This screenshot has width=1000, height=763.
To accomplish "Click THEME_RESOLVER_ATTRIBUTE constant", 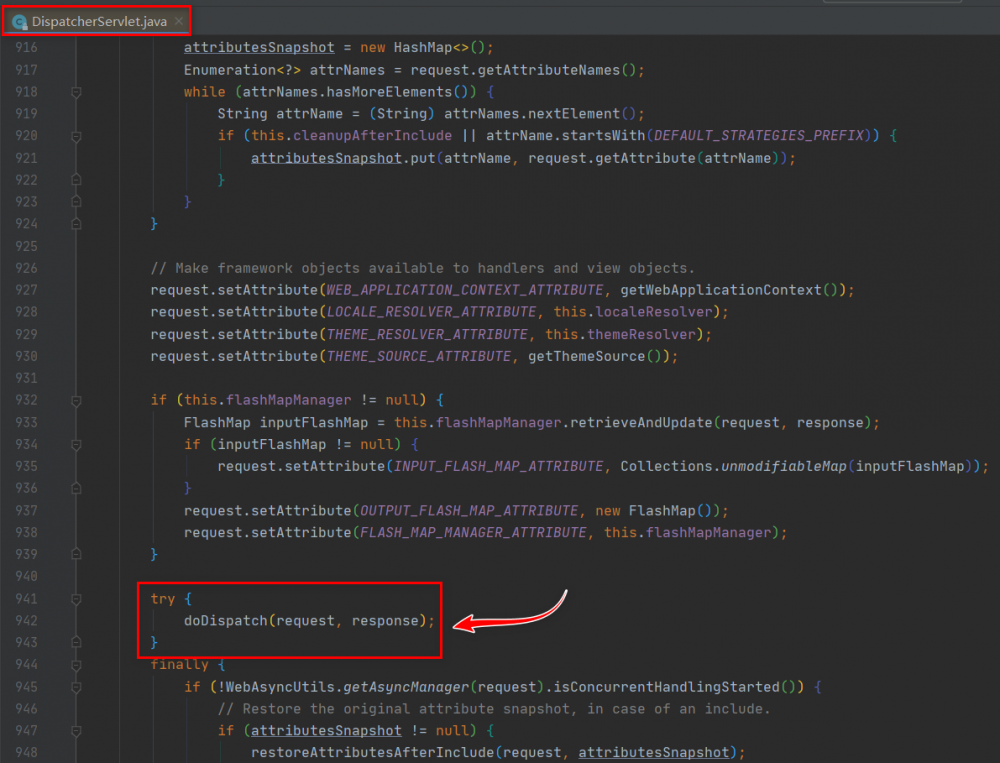I will tap(427, 334).
